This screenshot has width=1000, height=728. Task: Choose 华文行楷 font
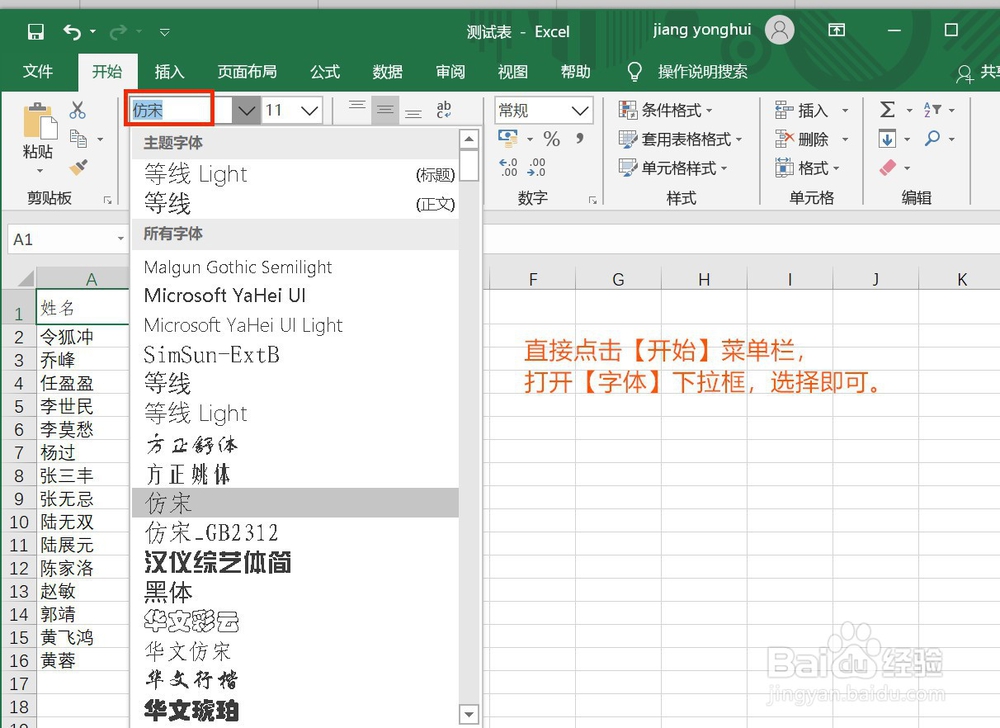click(x=295, y=680)
